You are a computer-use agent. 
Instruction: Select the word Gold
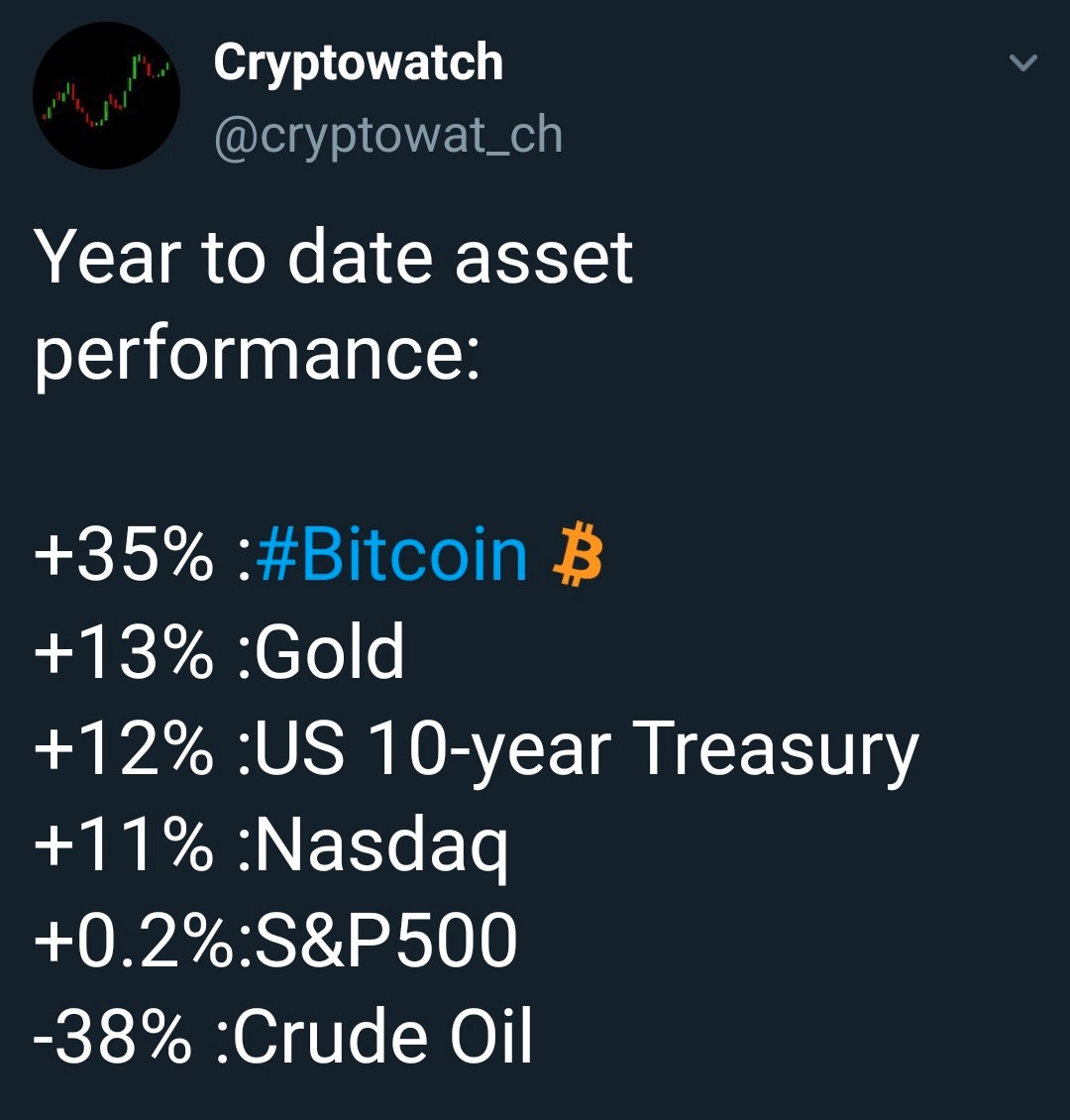point(330,651)
